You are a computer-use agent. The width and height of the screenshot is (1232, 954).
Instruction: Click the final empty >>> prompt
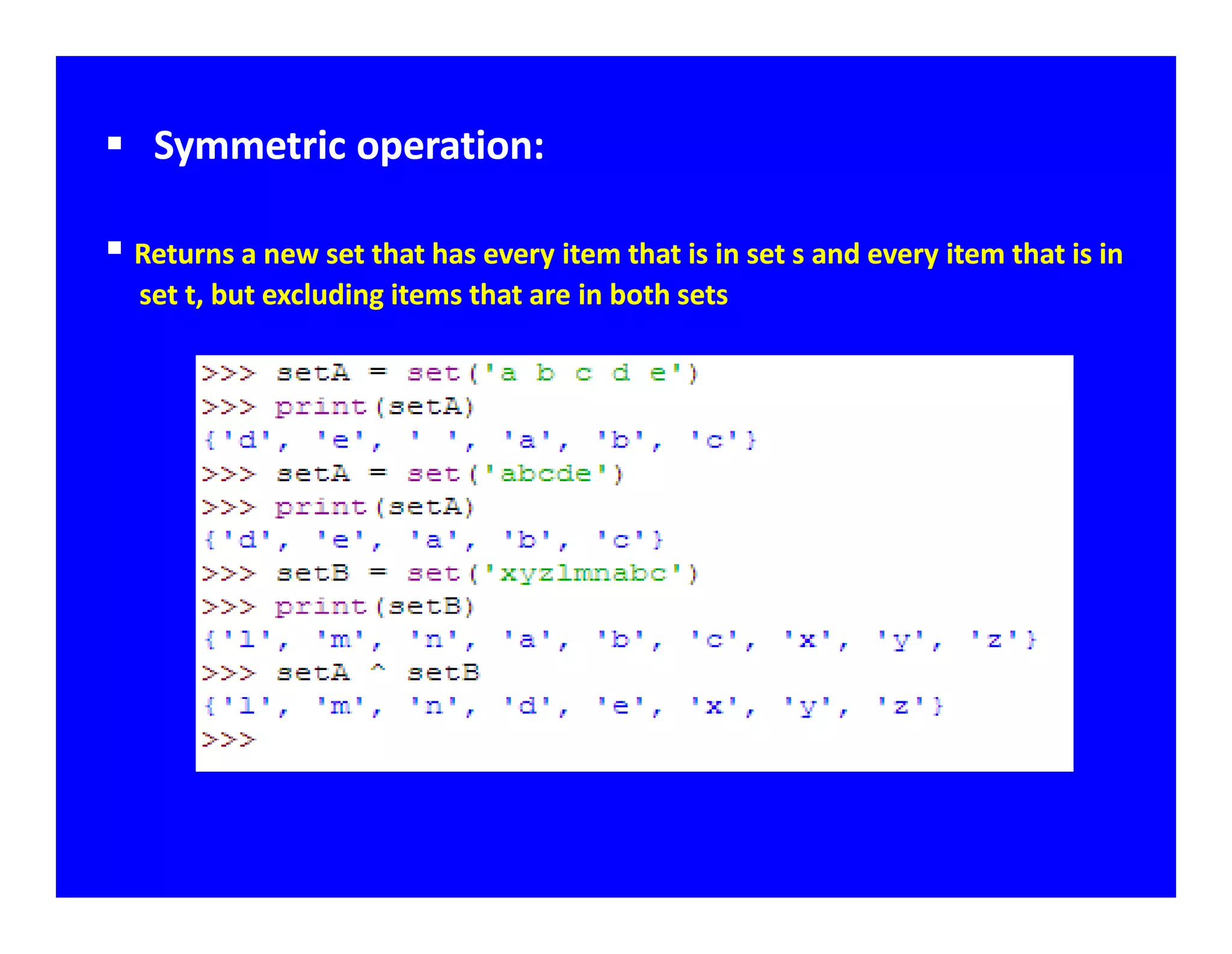(x=229, y=739)
